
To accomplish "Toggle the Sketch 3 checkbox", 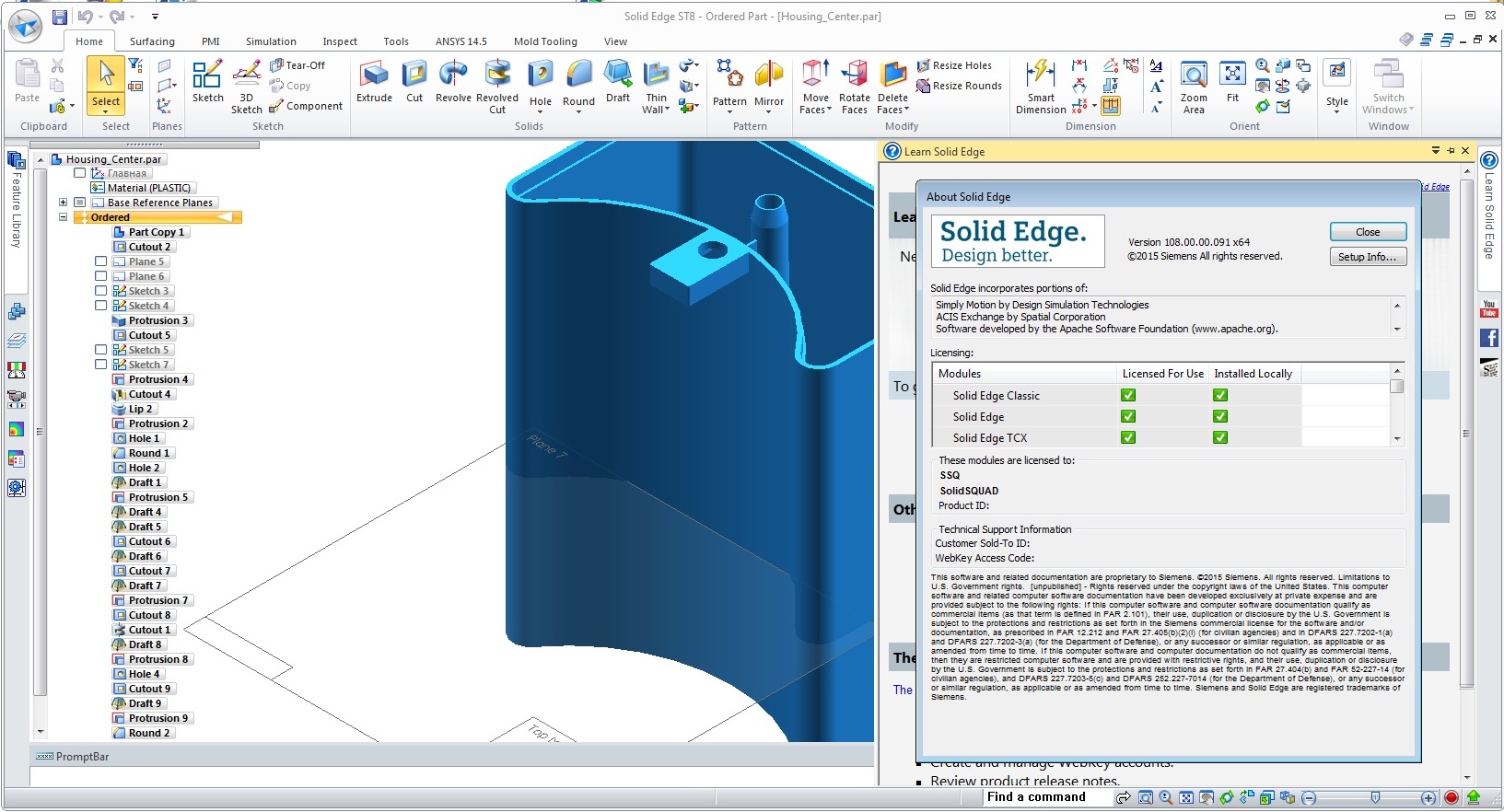I will (101, 291).
